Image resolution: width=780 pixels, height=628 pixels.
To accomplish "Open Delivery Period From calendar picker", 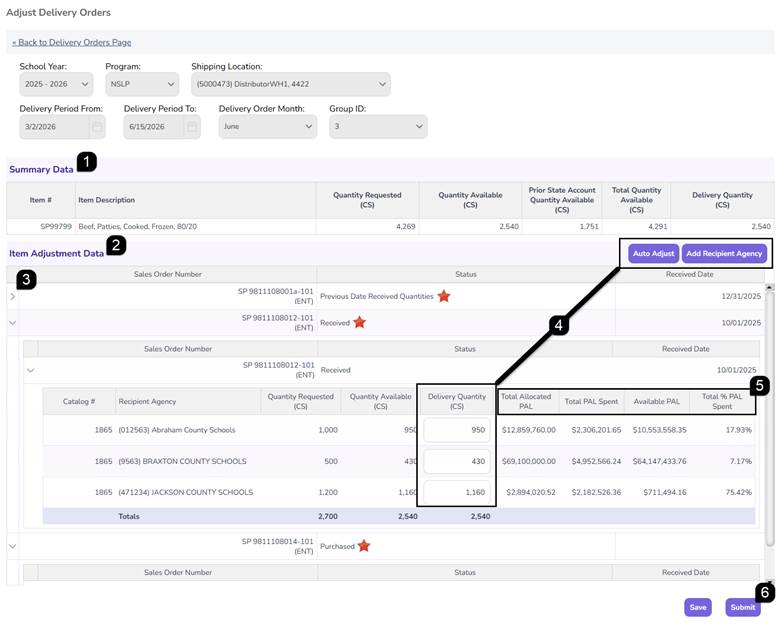I will click(97, 127).
